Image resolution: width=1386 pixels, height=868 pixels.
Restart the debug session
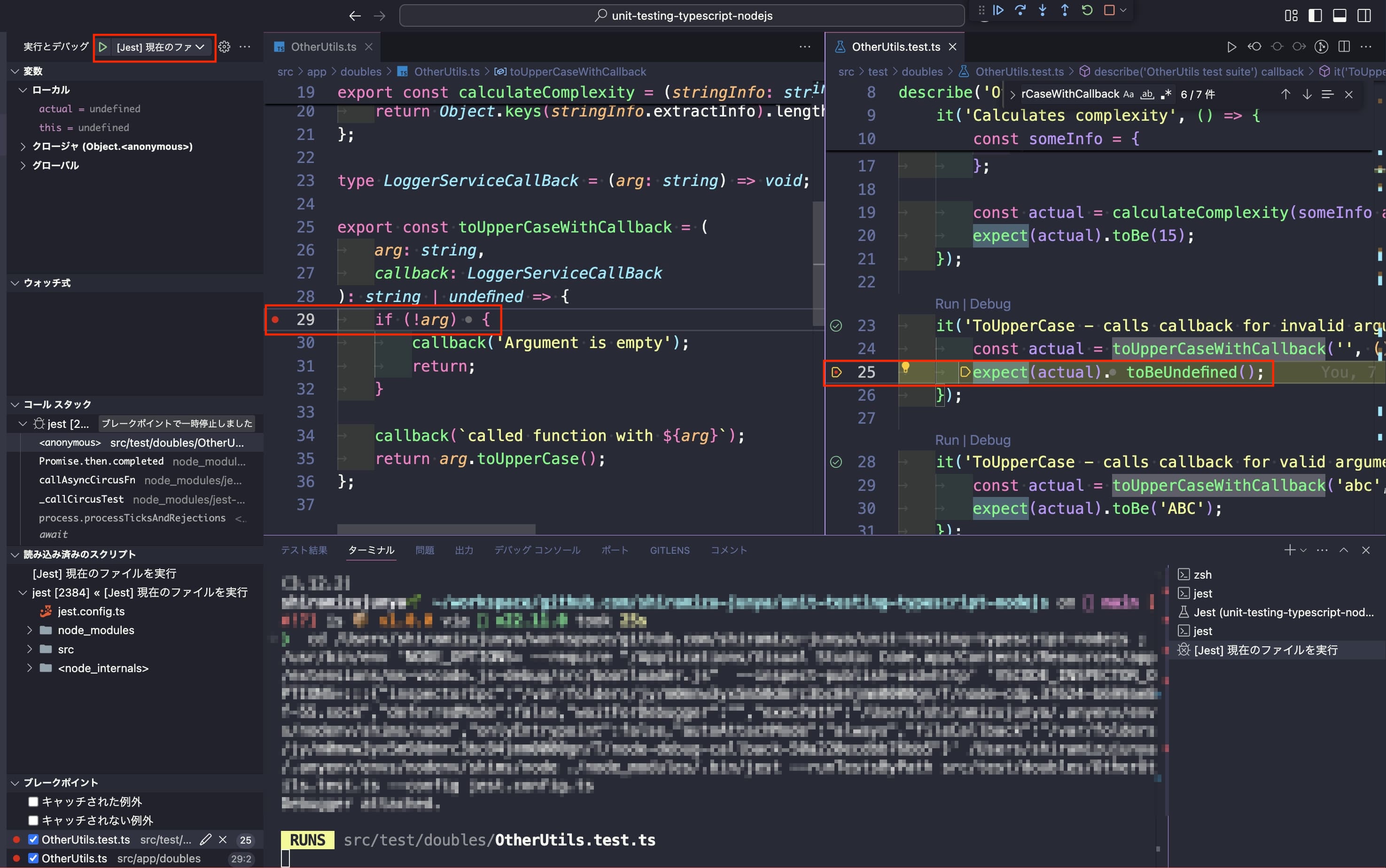point(1087,10)
